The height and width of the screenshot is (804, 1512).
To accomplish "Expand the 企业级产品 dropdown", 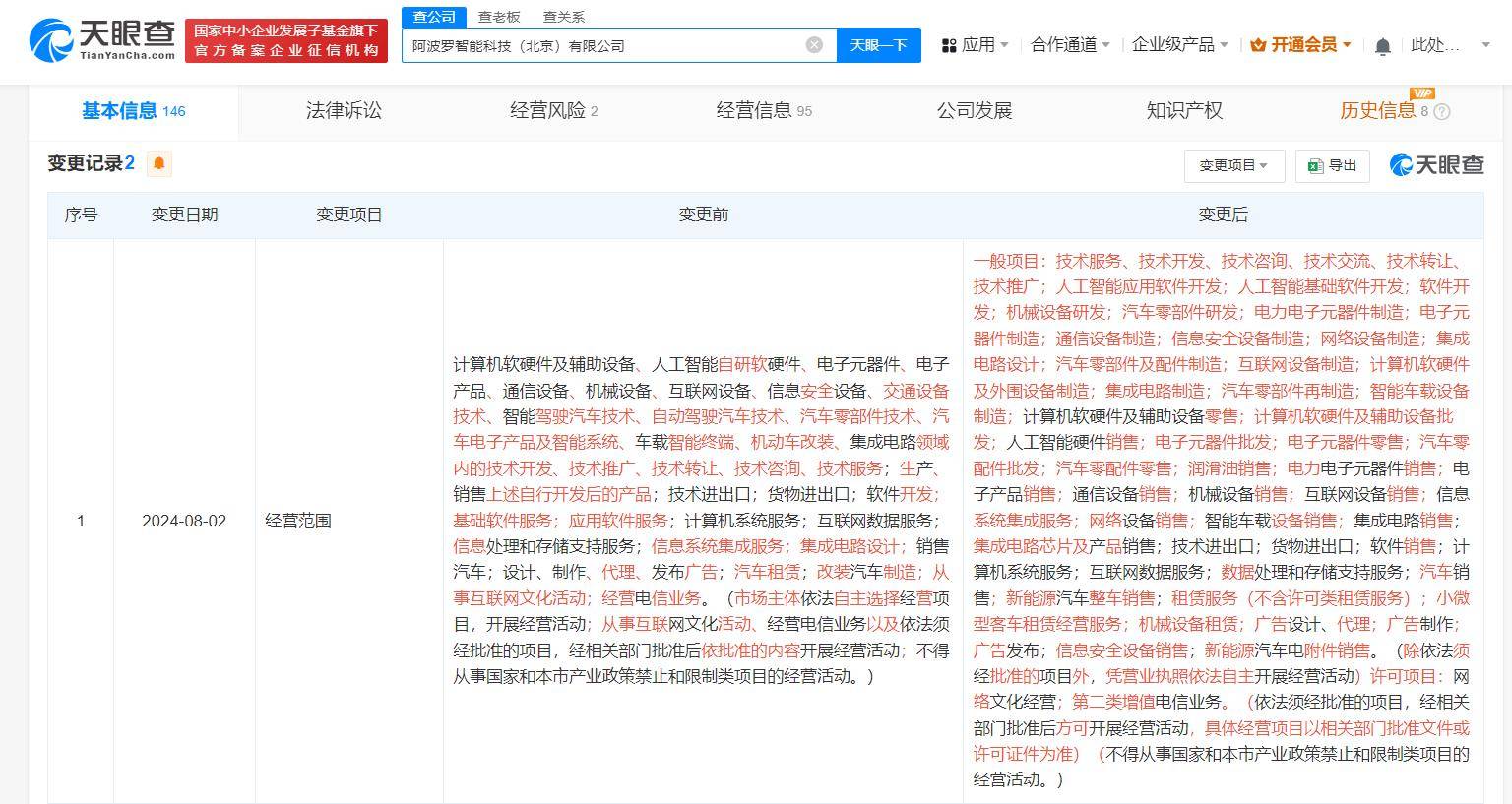I will point(1179,45).
